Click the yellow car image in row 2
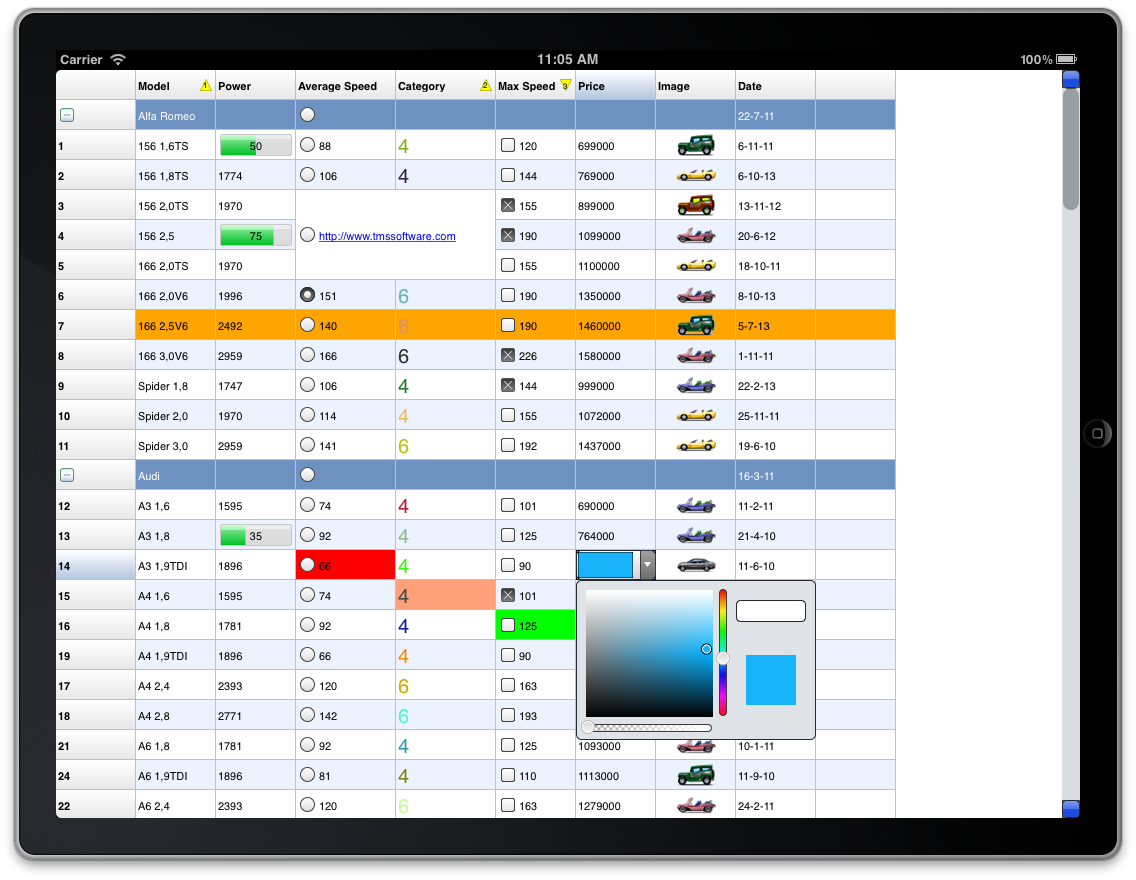This screenshot has height=880, width=1136. click(695, 176)
